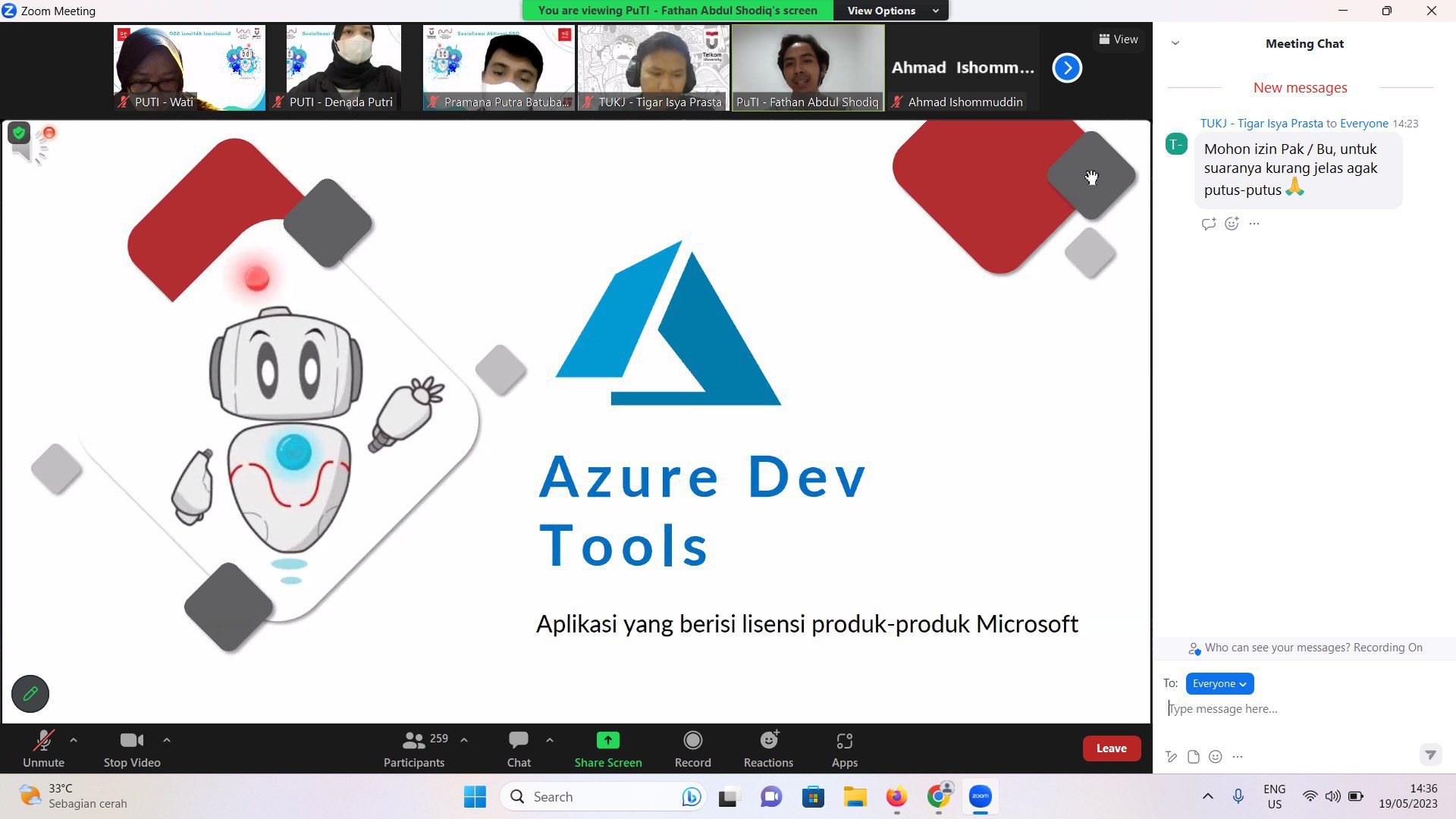Viewport: 1456px width, 819px height.
Task: Open File Explorer from taskbar
Action: 855,796
